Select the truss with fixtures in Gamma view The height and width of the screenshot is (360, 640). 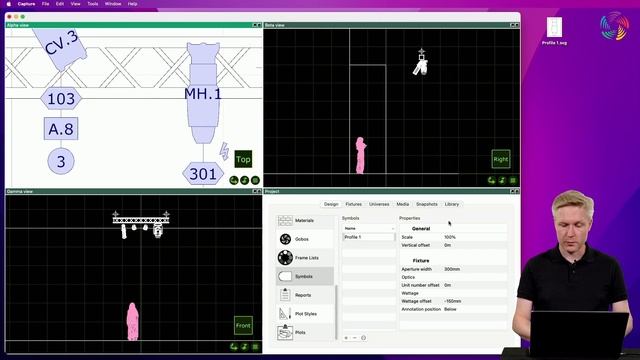(141, 224)
